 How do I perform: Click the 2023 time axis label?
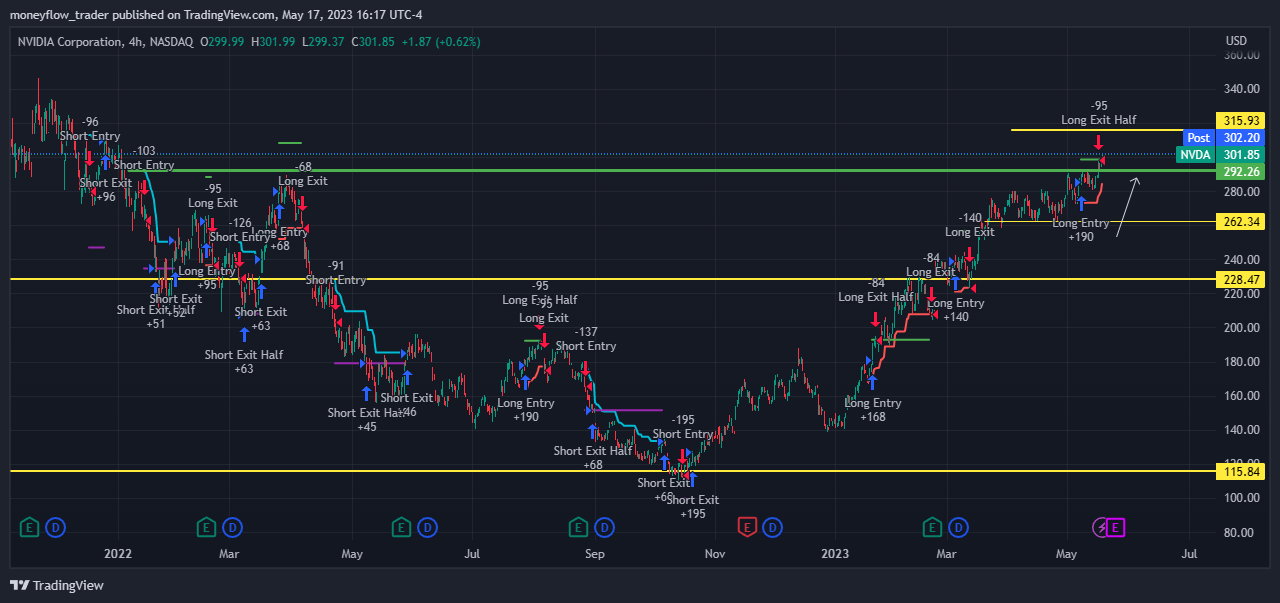tap(835, 552)
